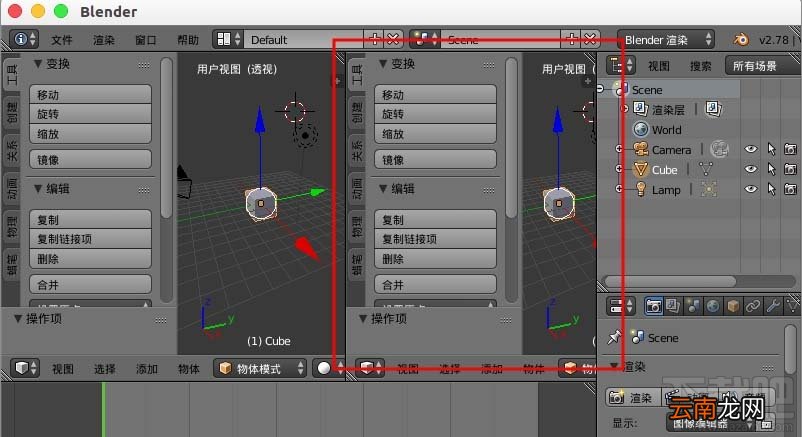This screenshot has width=802, height=437.
Task: Delete the Default screen layout
Action: coord(393,39)
